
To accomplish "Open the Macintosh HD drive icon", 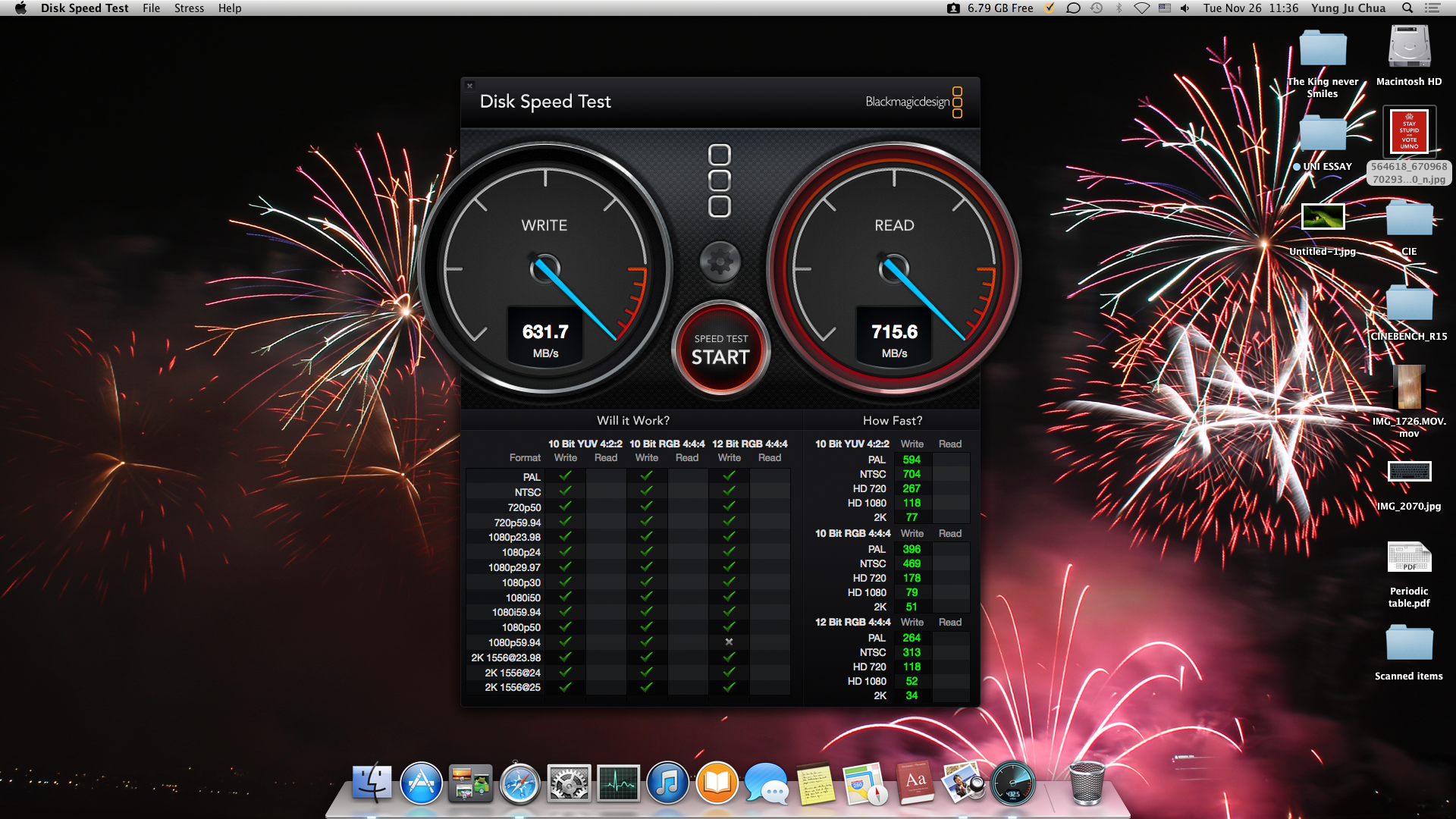I will tap(1409, 48).
